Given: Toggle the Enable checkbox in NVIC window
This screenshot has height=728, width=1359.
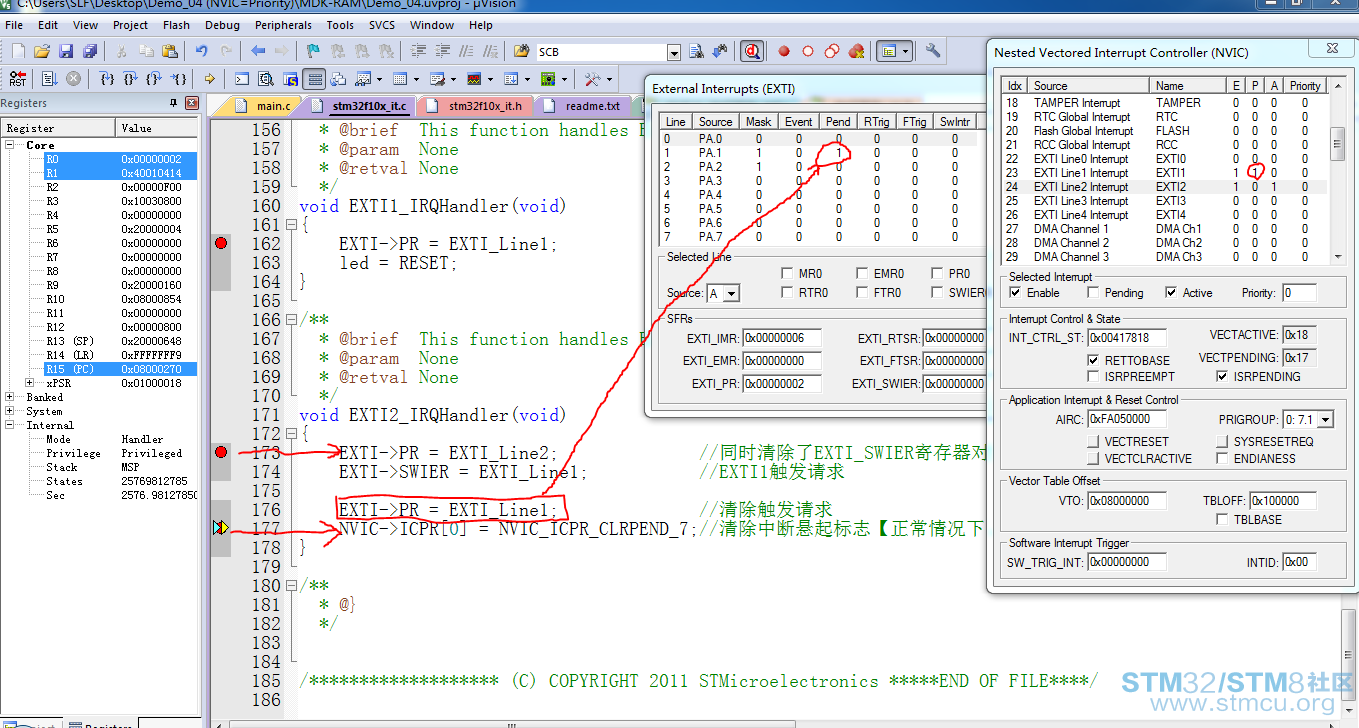Looking at the screenshot, I should tap(1016, 293).
